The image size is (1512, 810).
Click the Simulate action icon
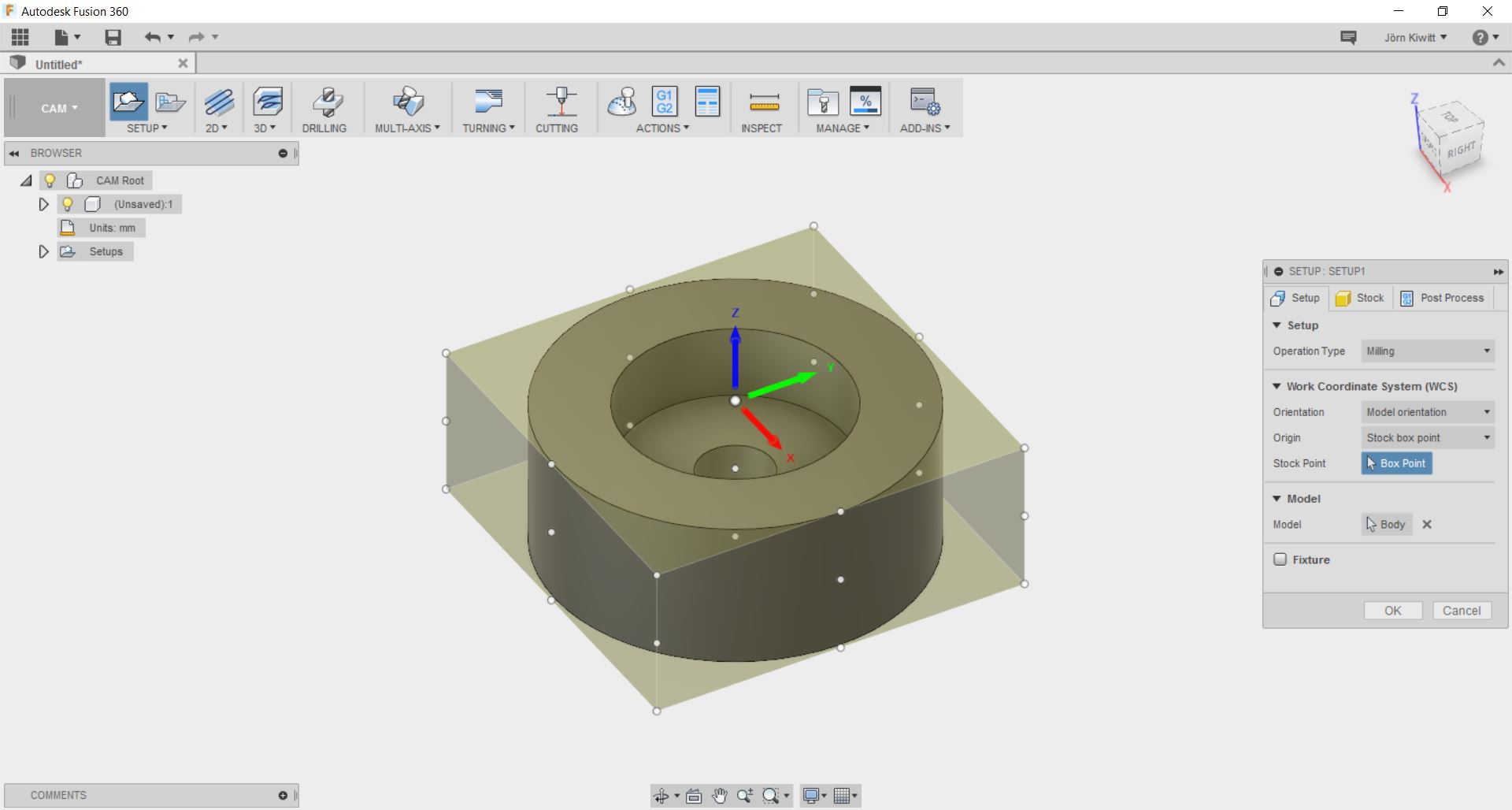pos(622,102)
